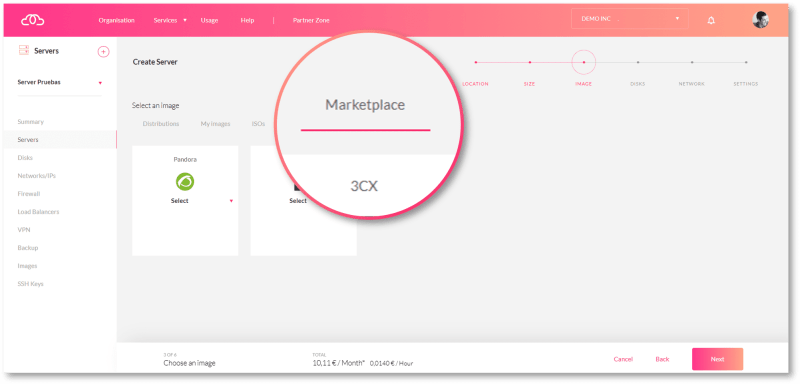Screen dimensions: 800x384
Task: Jump to the NETWORK step marker
Action: point(692,62)
